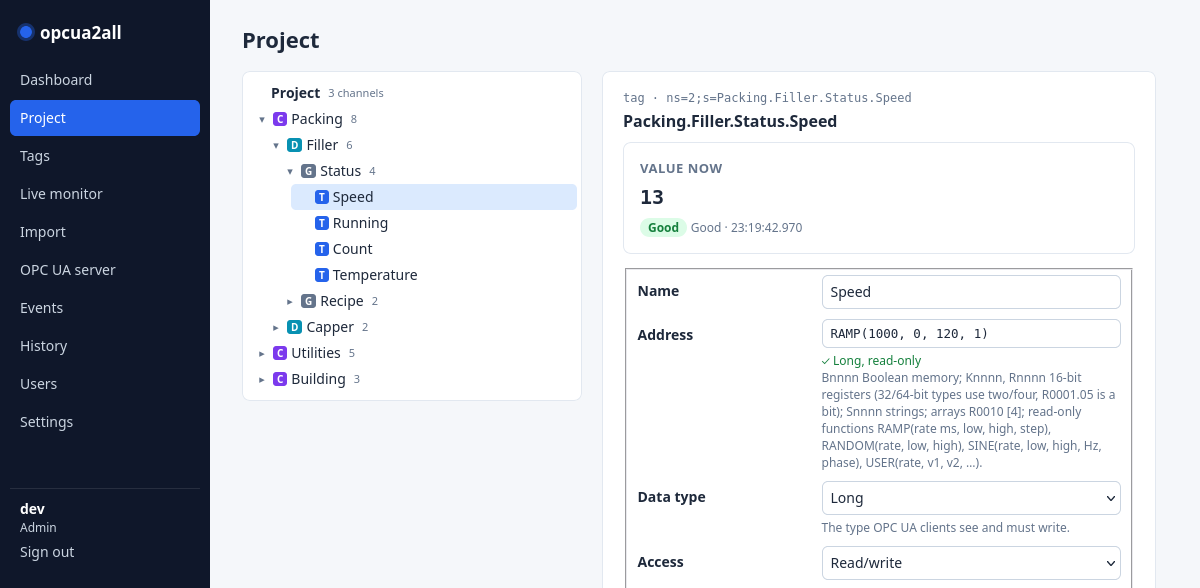Click the VALUE NOW label
Screen dimensions: 1200x588
pos(681,169)
